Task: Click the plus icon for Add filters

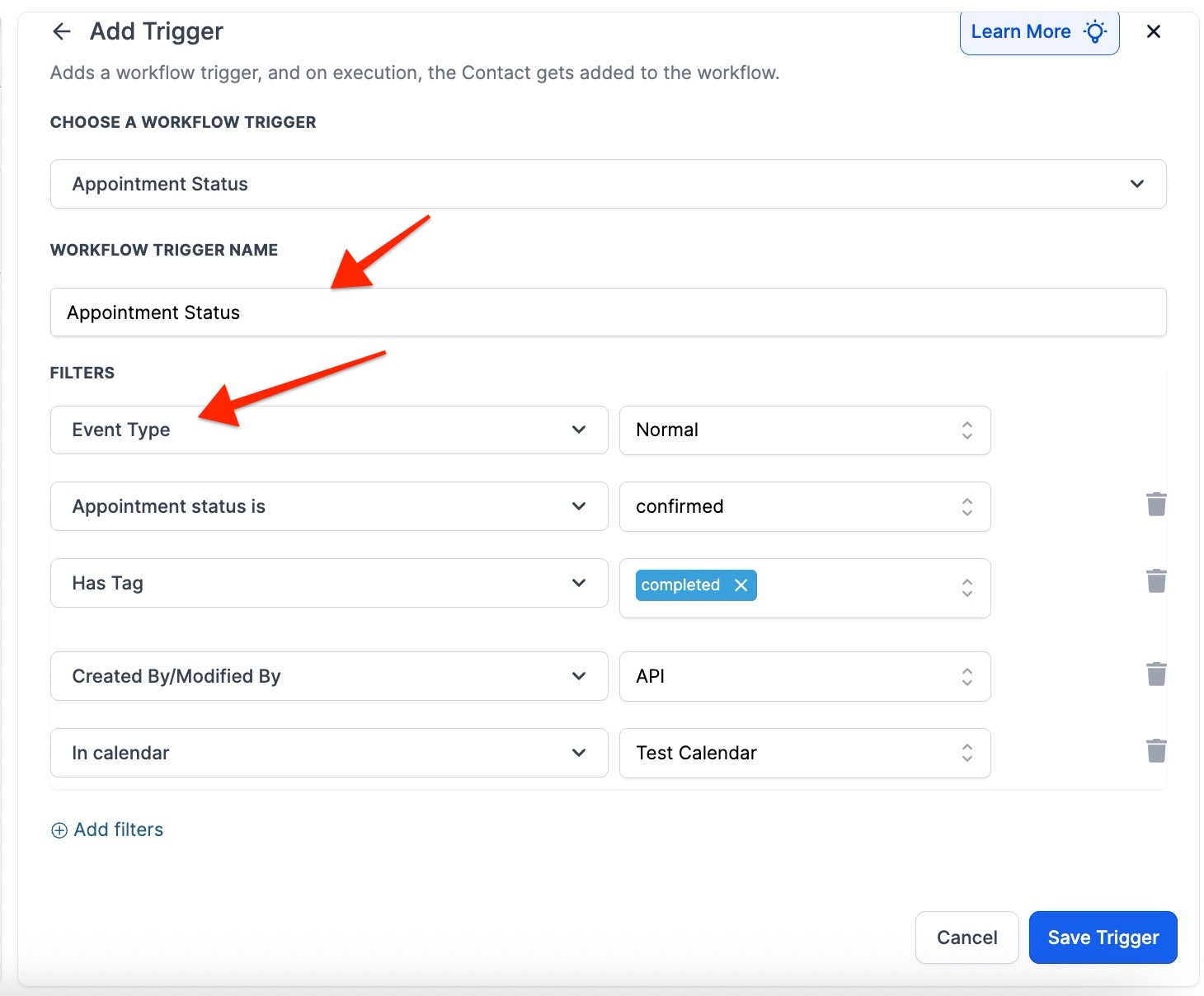Action: [59, 830]
